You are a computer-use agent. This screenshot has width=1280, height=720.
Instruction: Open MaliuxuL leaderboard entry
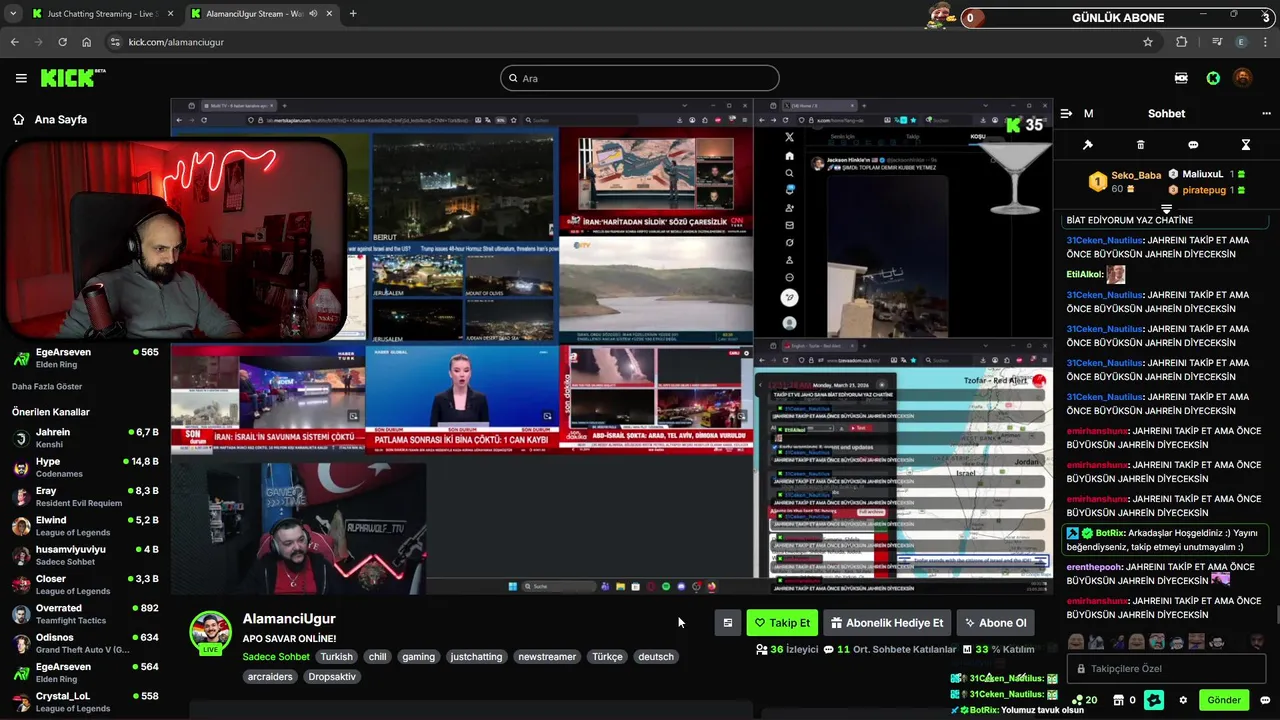pyautogui.click(x=1207, y=174)
